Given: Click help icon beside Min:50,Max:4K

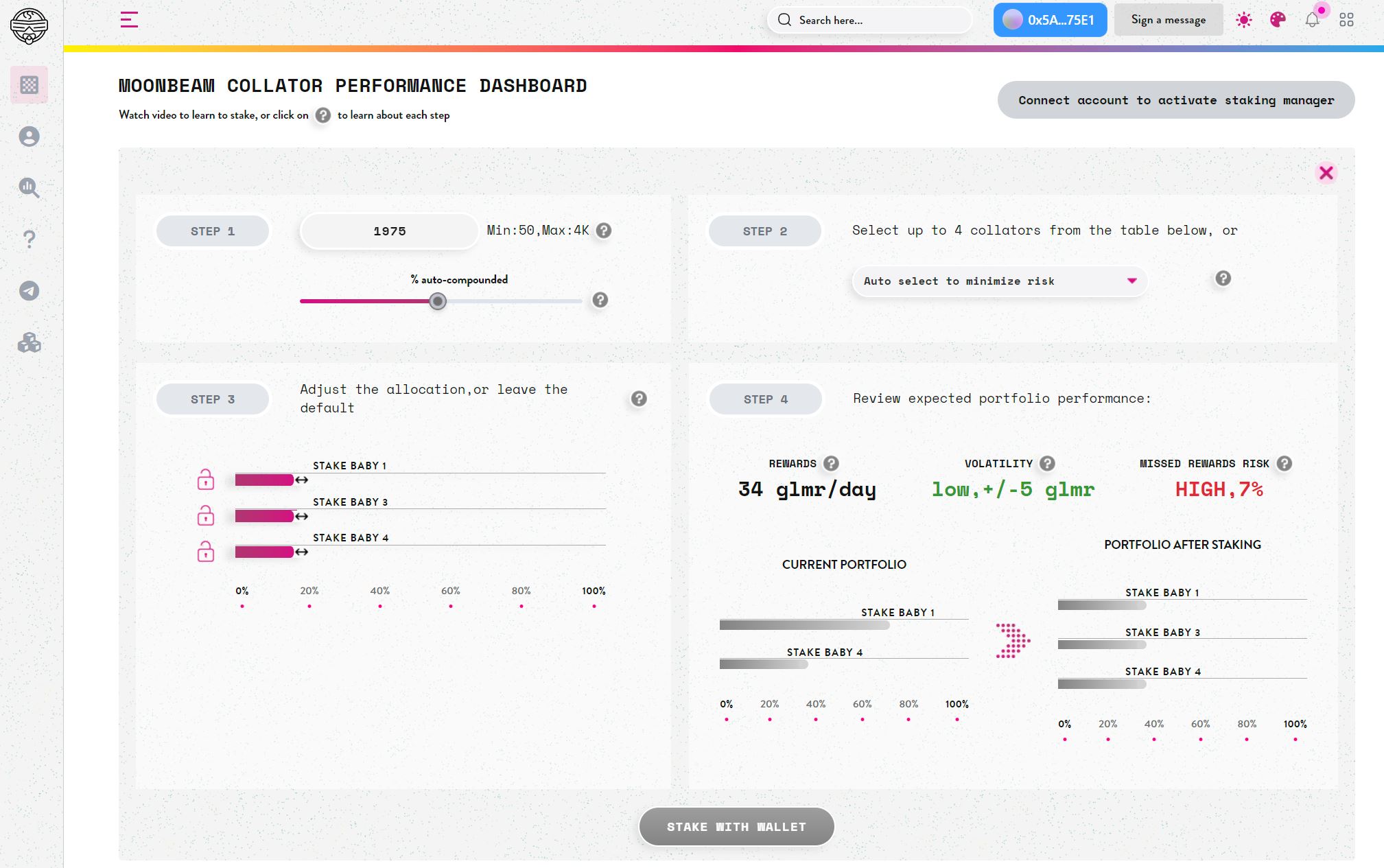Looking at the screenshot, I should pos(604,231).
